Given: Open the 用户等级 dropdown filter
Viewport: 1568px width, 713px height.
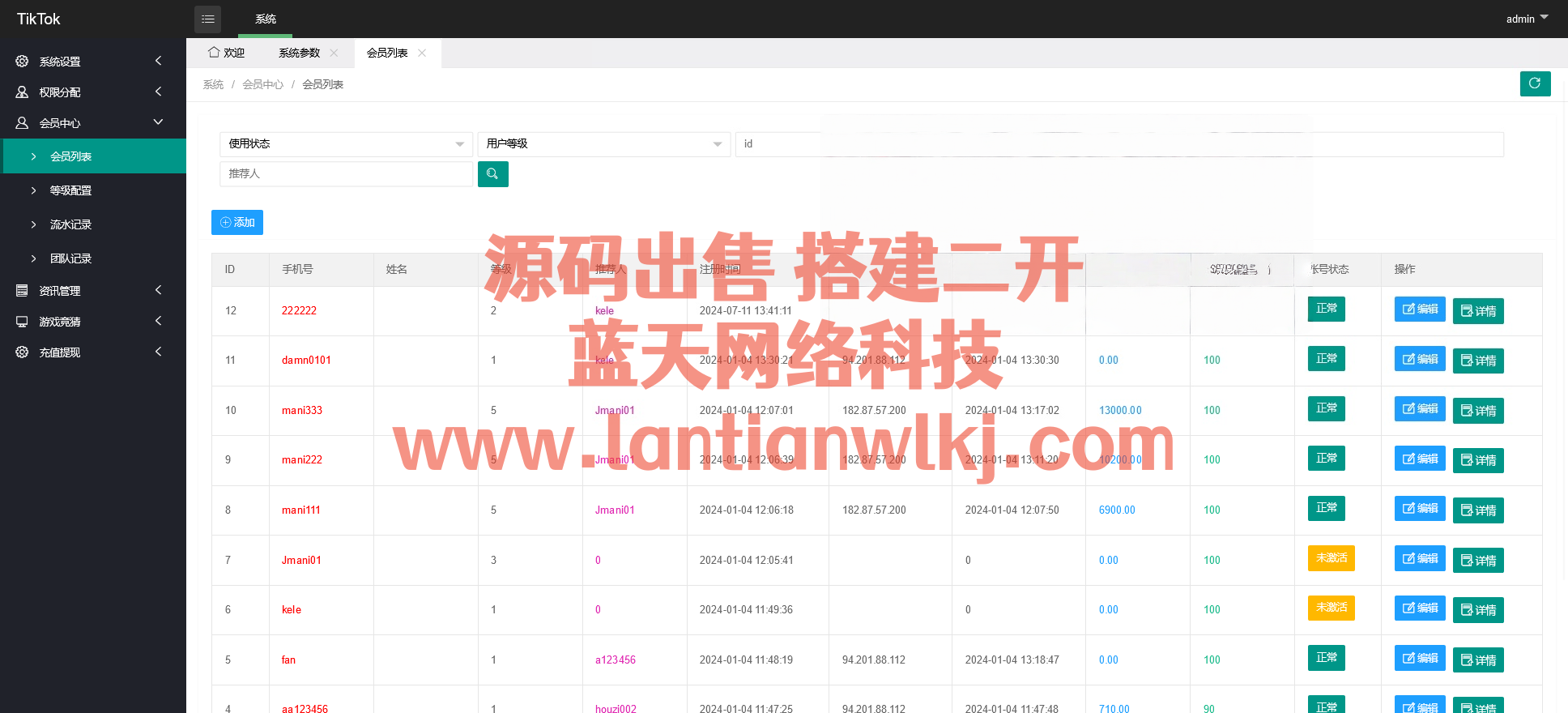Looking at the screenshot, I should point(603,144).
